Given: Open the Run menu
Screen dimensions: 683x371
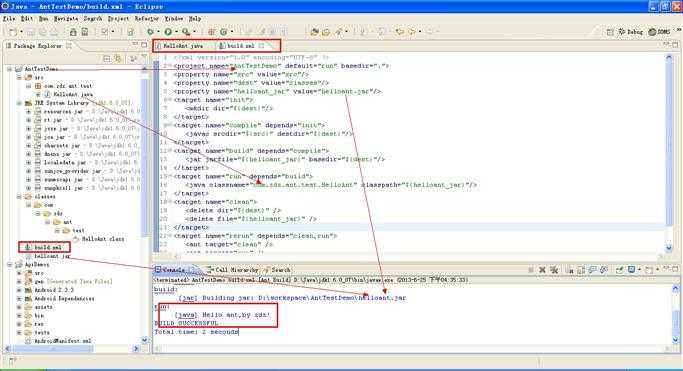Looking at the screenshot, I should (x=44, y=19).
